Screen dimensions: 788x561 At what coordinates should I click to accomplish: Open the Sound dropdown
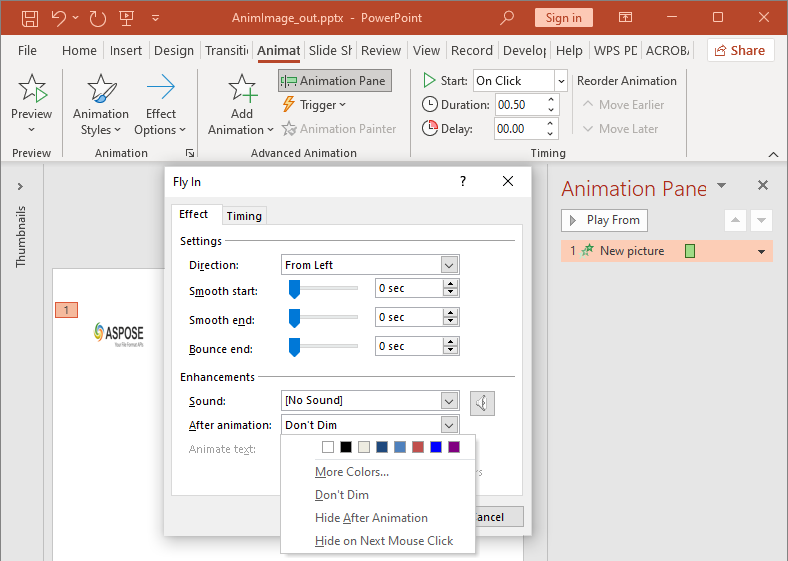click(449, 401)
